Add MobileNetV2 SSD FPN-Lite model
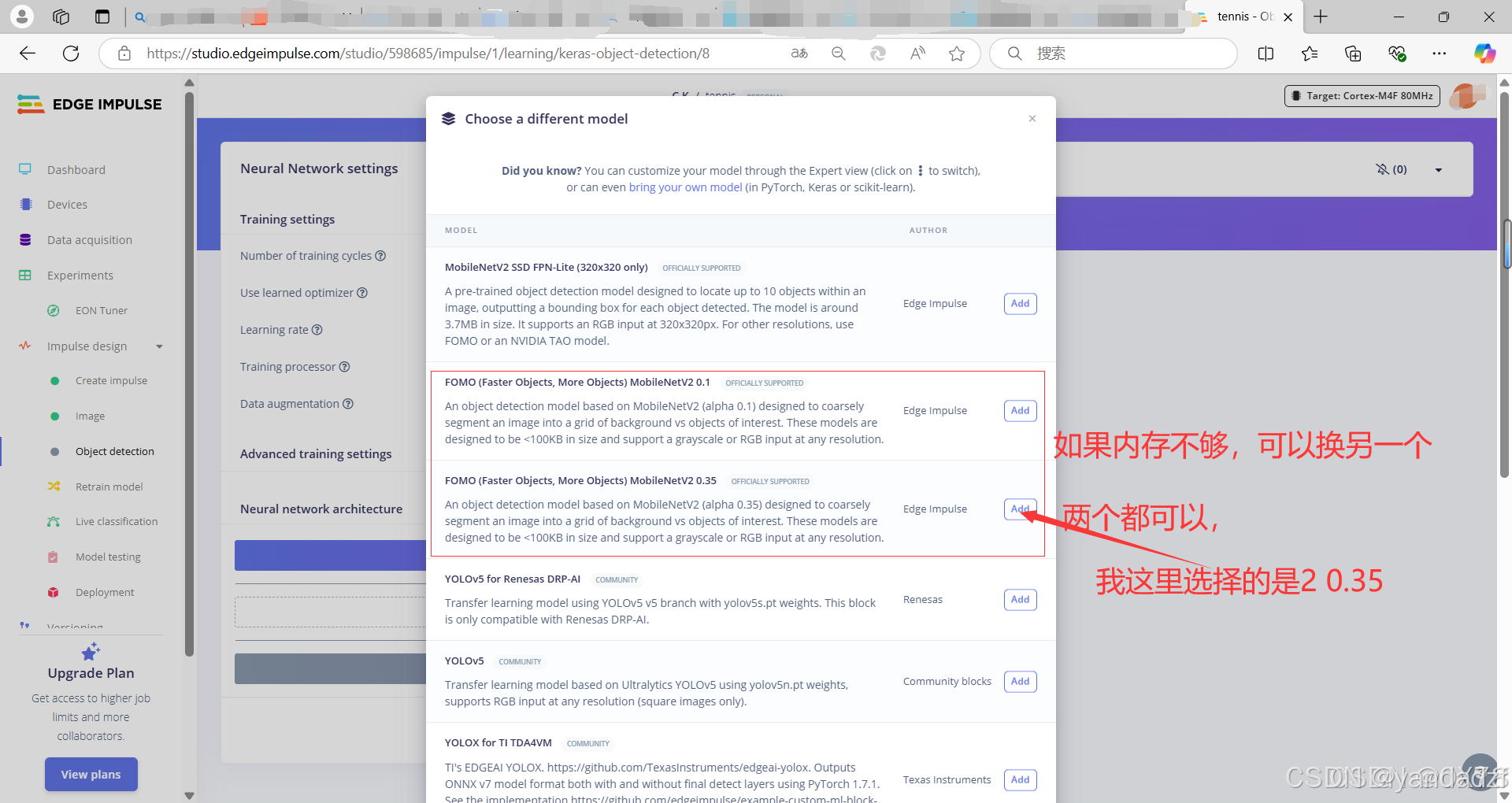Image resolution: width=1512 pixels, height=803 pixels. 1020,304
